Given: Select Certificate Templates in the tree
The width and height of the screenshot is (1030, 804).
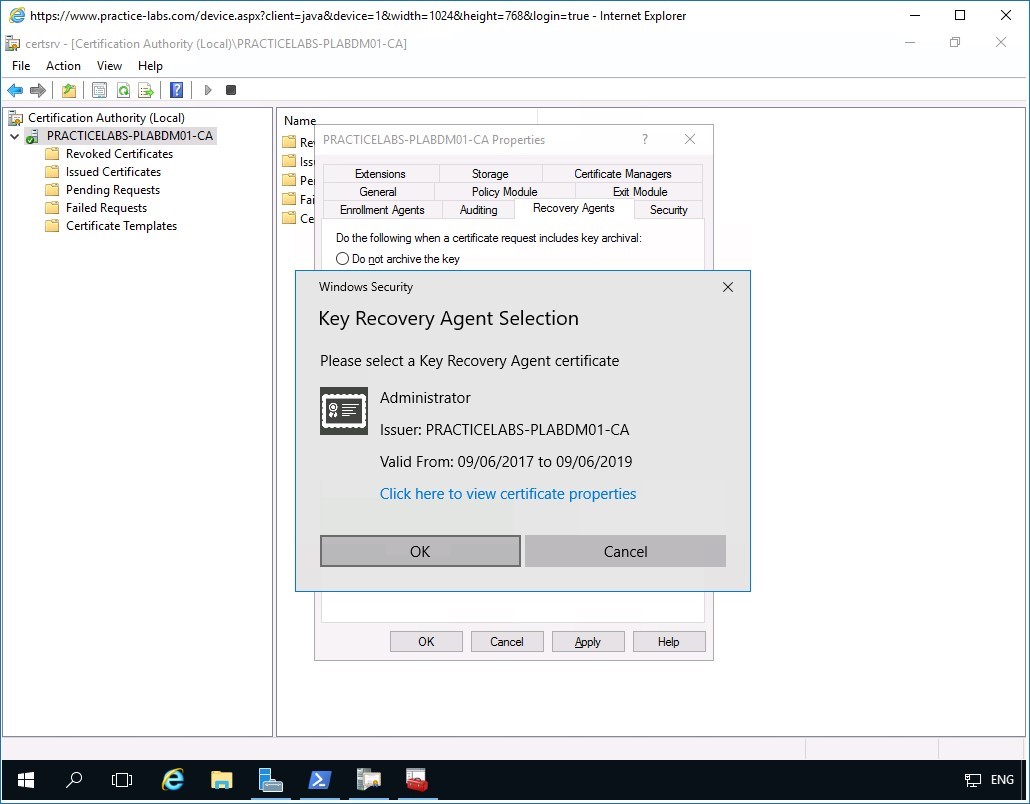Looking at the screenshot, I should (121, 226).
